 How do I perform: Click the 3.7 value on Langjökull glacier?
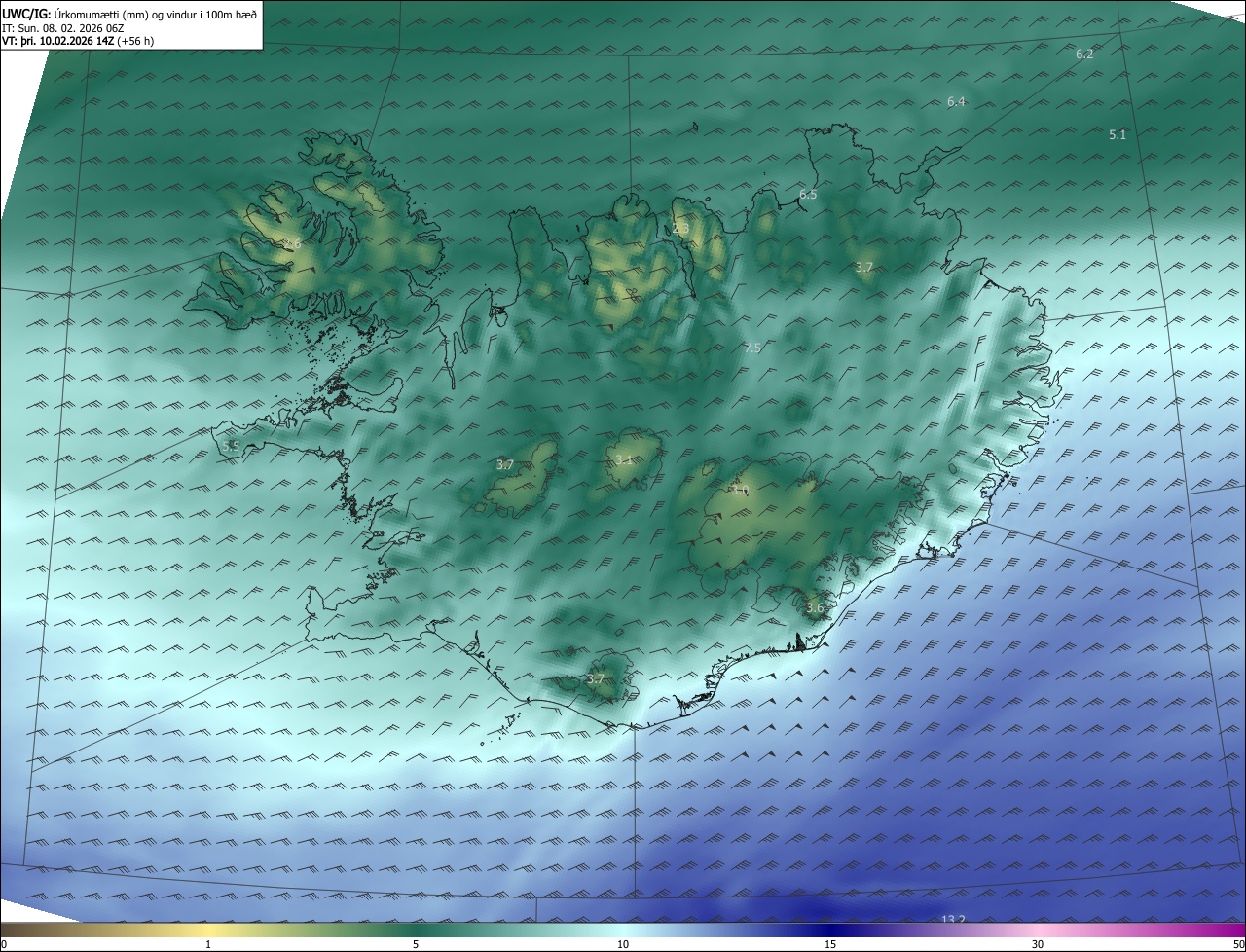504,465
